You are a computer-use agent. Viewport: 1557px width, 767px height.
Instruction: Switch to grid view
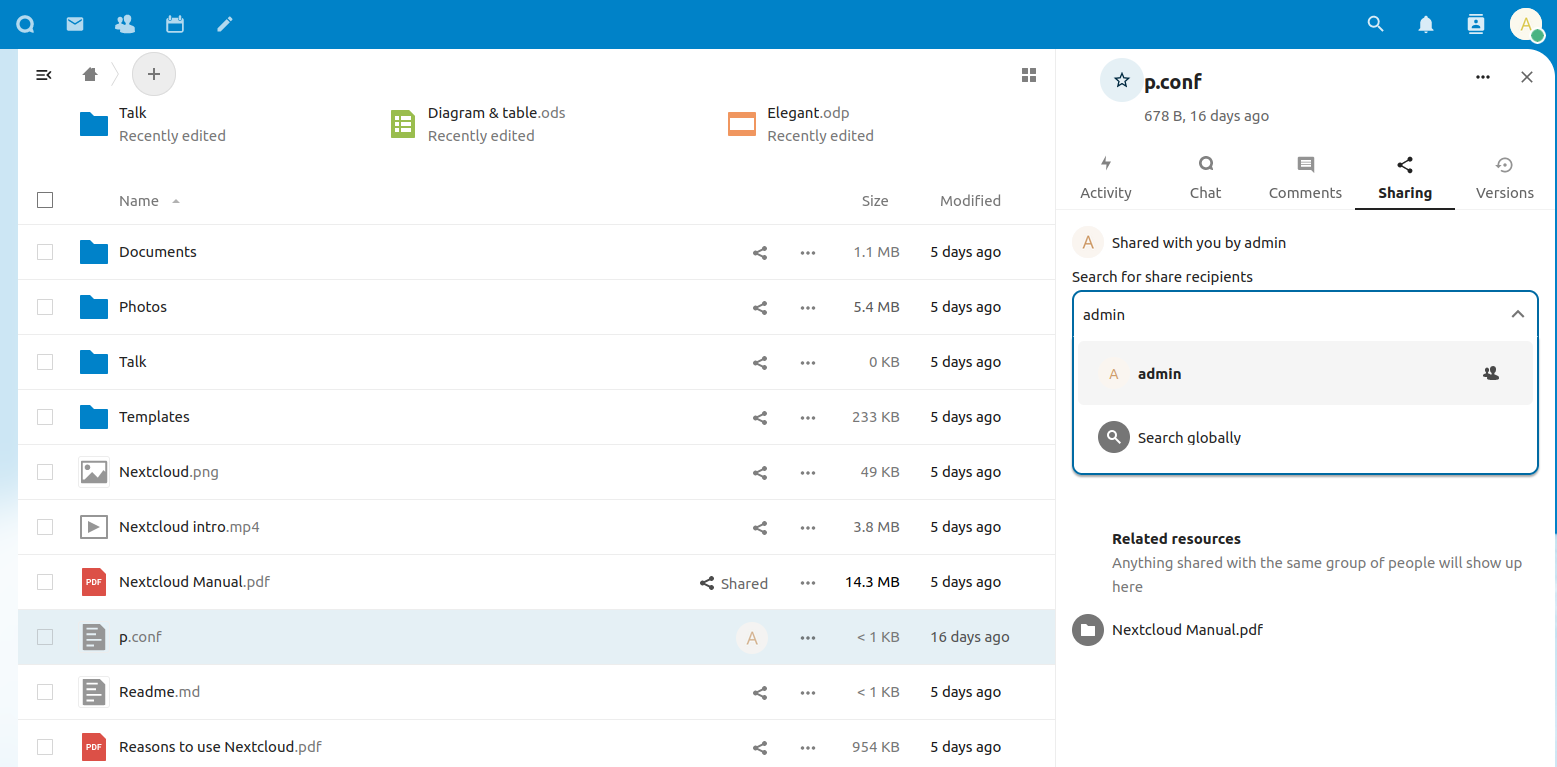(1028, 75)
